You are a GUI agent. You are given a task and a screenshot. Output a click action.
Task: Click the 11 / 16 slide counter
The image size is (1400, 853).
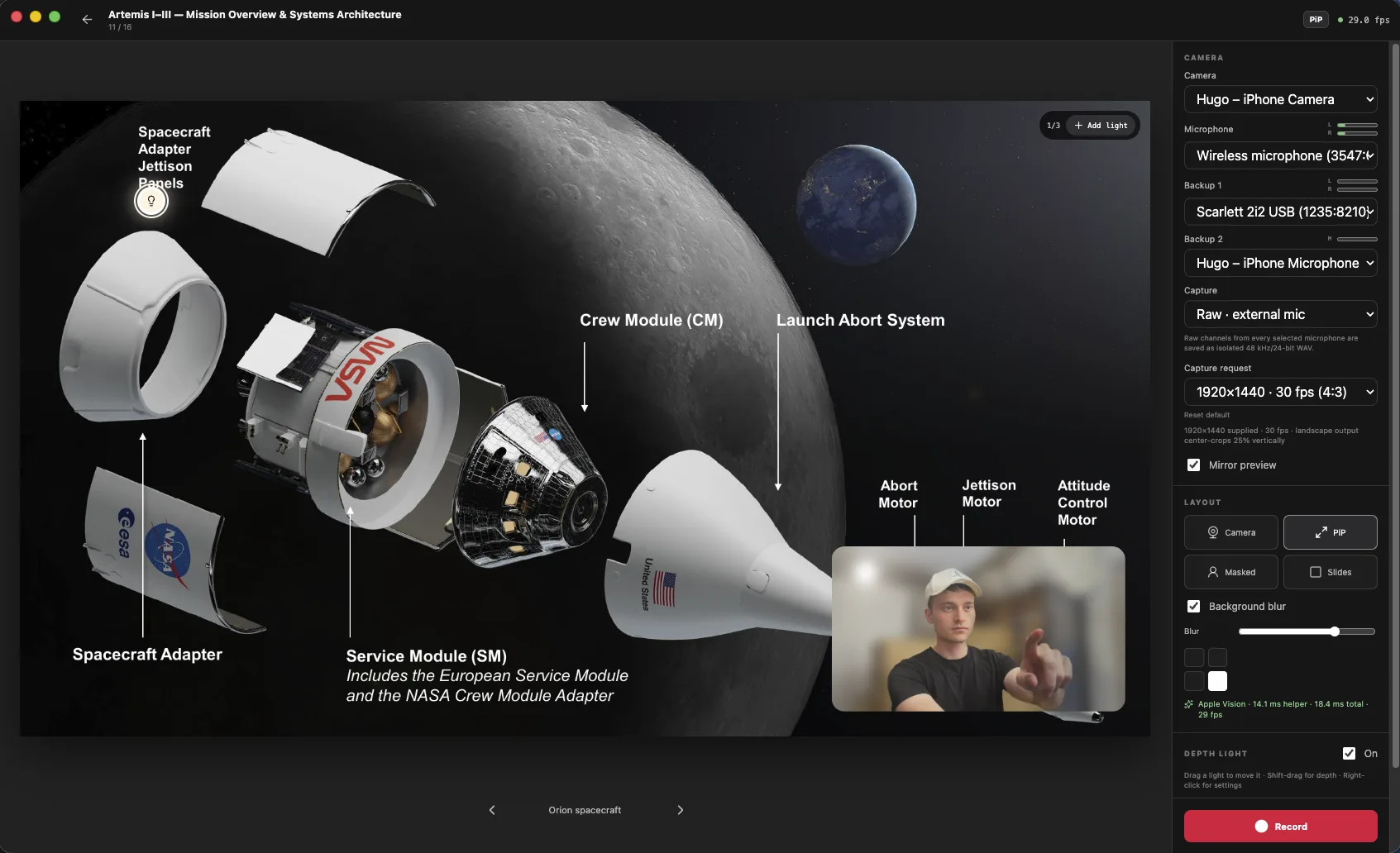pos(120,27)
